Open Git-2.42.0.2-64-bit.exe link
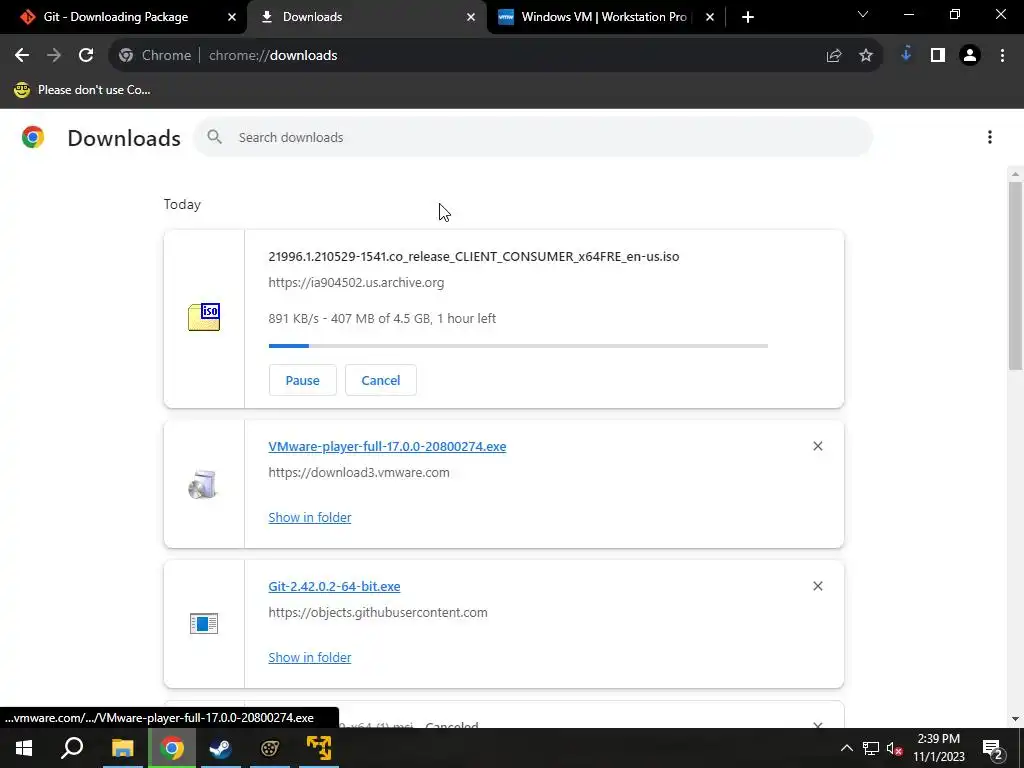The image size is (1024, 768). pyautogui.click(x=334, y=586)
